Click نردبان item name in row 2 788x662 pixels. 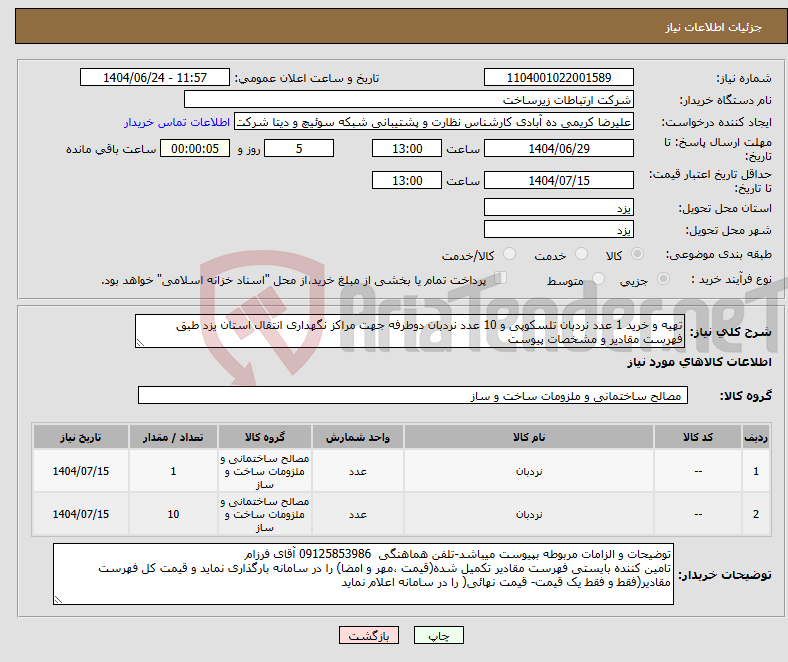click(529, 514)
